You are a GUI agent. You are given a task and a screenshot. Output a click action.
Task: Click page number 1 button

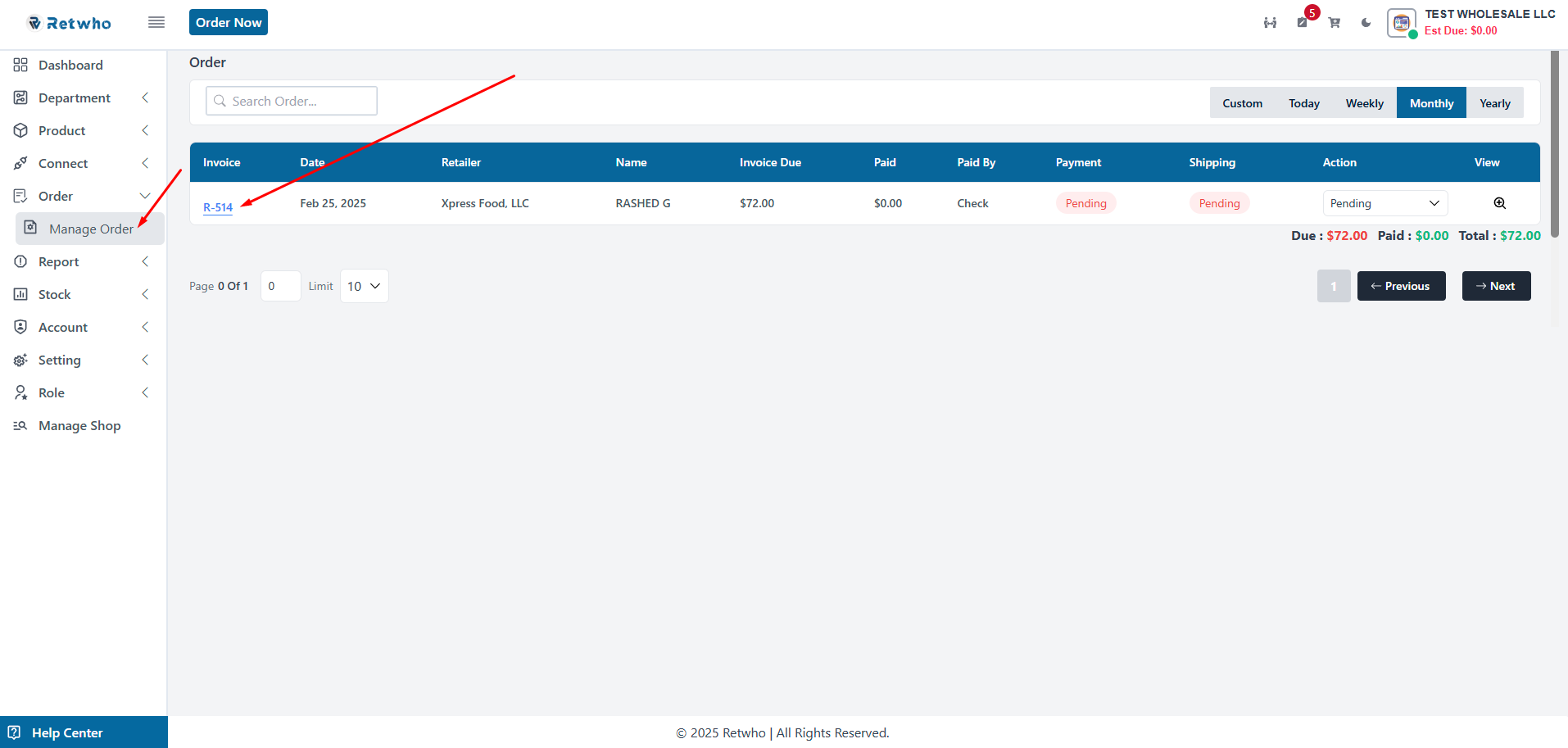tap(1334, 286)
